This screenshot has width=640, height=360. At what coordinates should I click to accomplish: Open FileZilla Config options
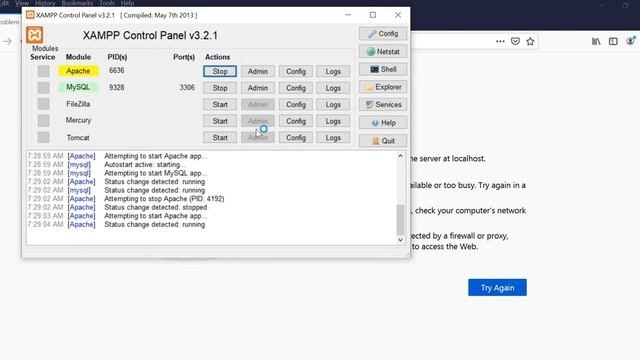(x=296, y=104)
